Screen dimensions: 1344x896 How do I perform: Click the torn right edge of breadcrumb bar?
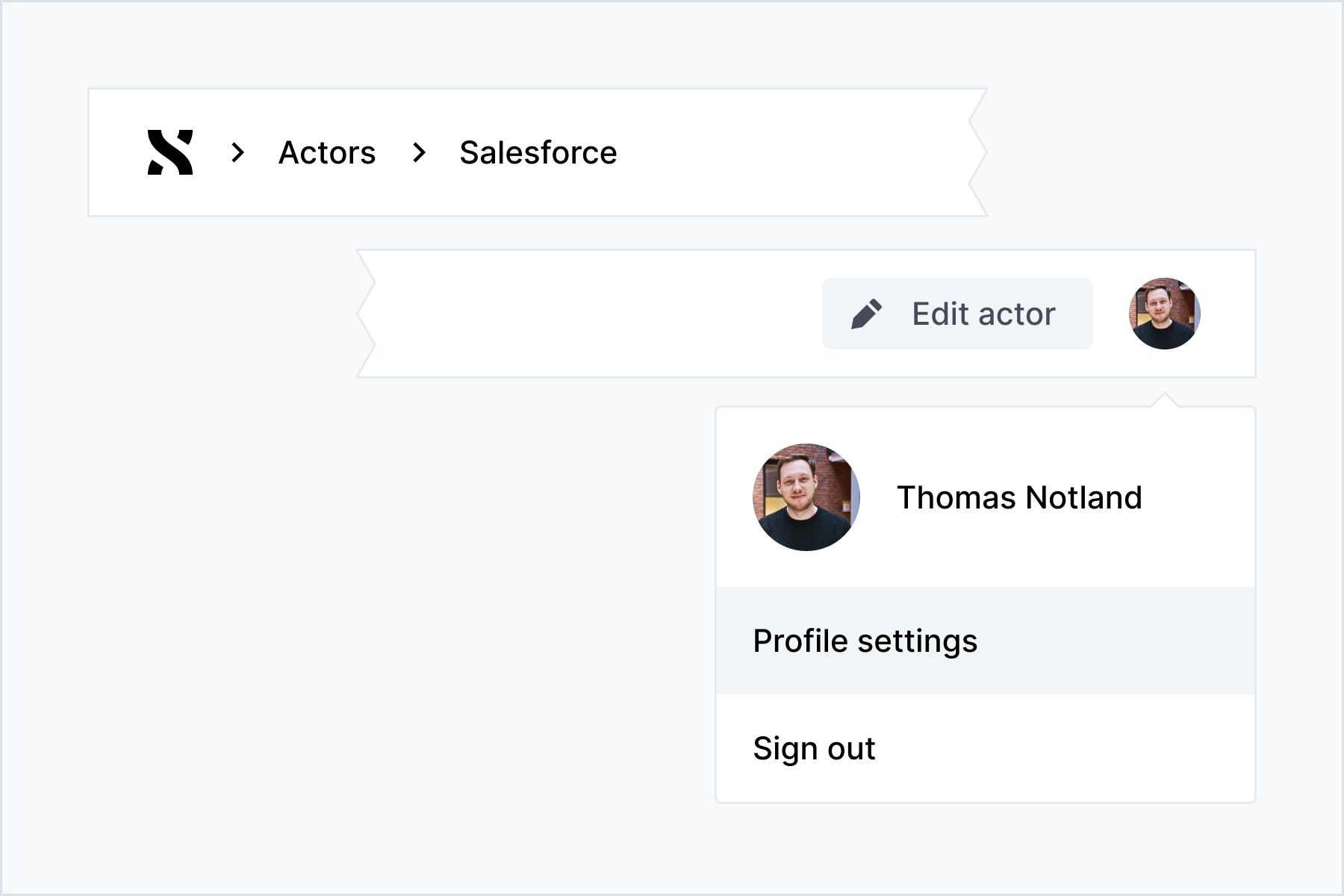[x=978, y=152]
